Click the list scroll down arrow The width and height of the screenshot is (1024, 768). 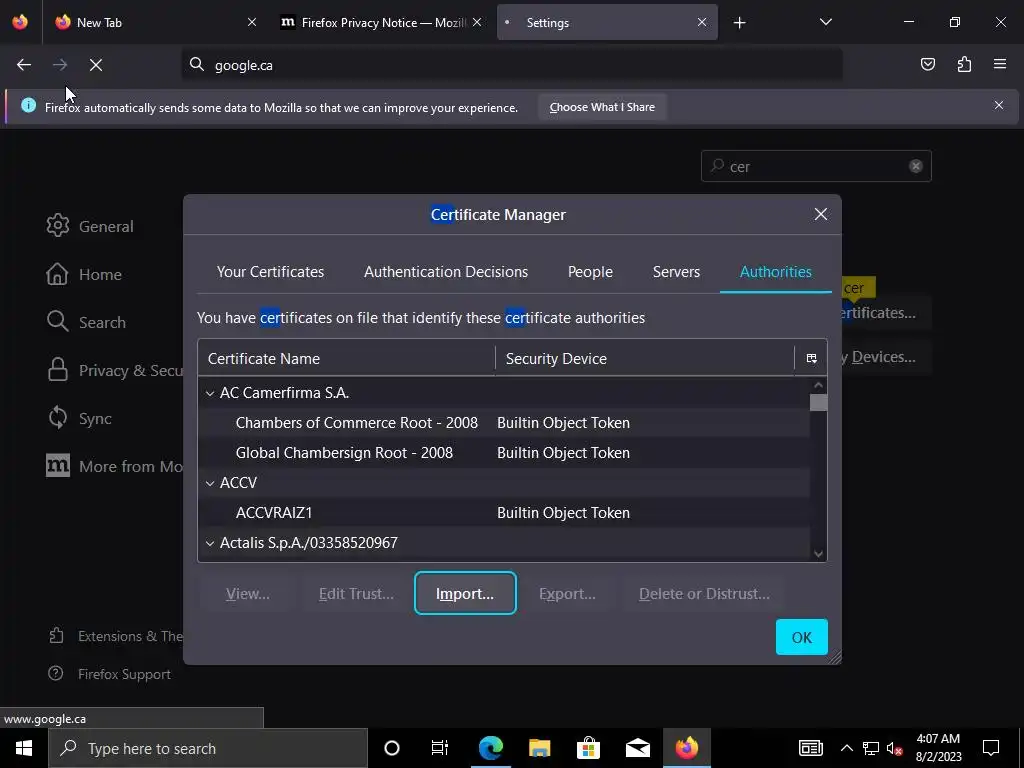818,554
